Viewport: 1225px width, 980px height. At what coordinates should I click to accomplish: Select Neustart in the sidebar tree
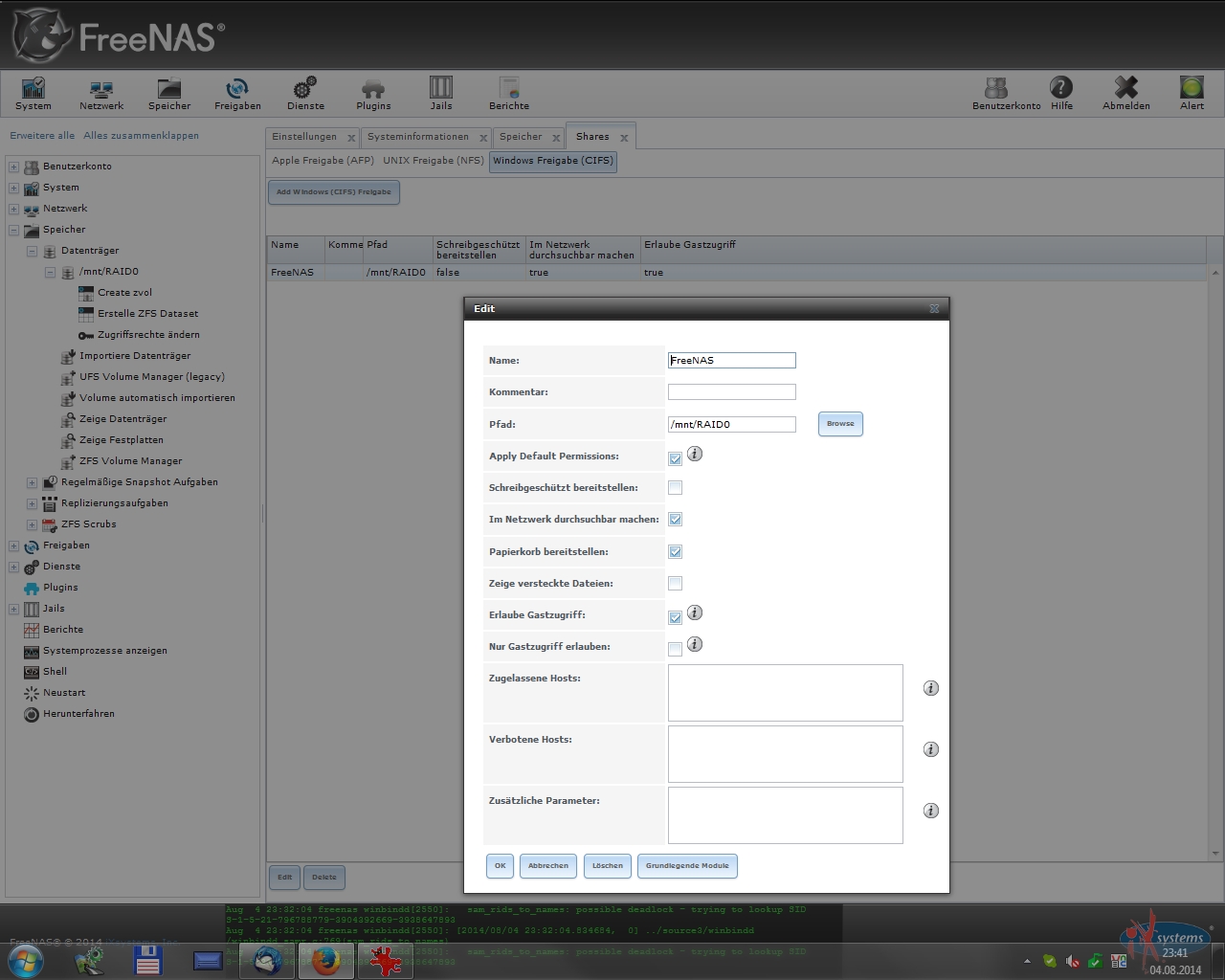tap(63, 693)
